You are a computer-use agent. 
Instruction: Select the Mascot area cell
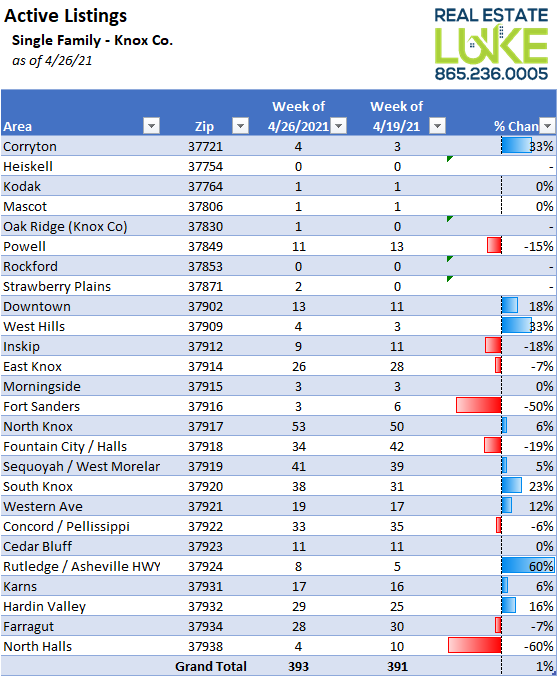pos(82,207)
